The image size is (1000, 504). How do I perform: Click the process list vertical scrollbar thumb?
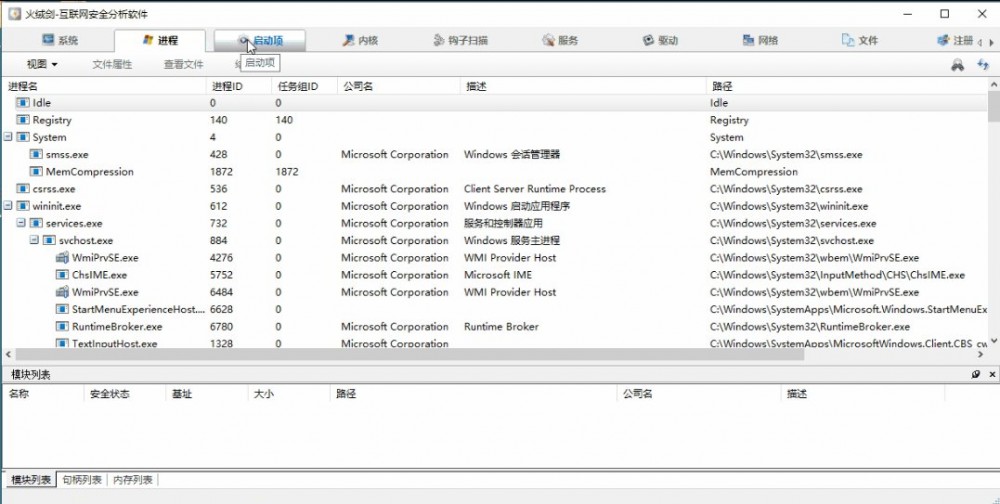pyautogui.click(x=994, y=106)
